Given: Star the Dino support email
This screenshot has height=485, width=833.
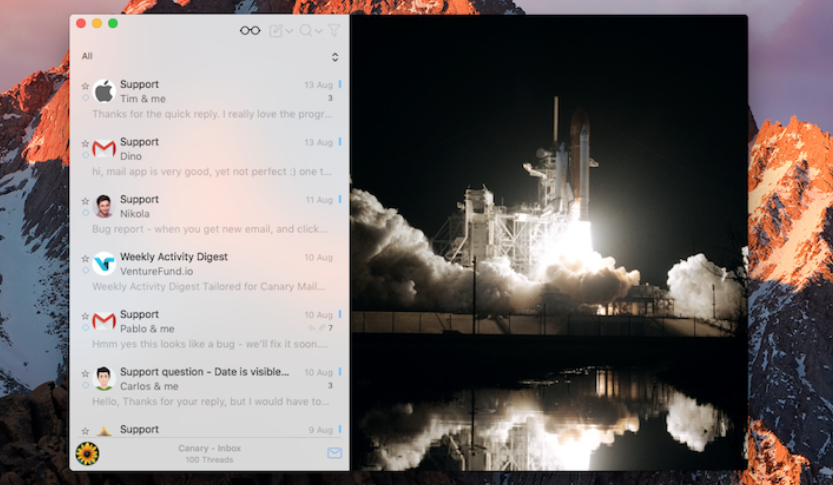Looking at the screenshot, I should [85, 143].
